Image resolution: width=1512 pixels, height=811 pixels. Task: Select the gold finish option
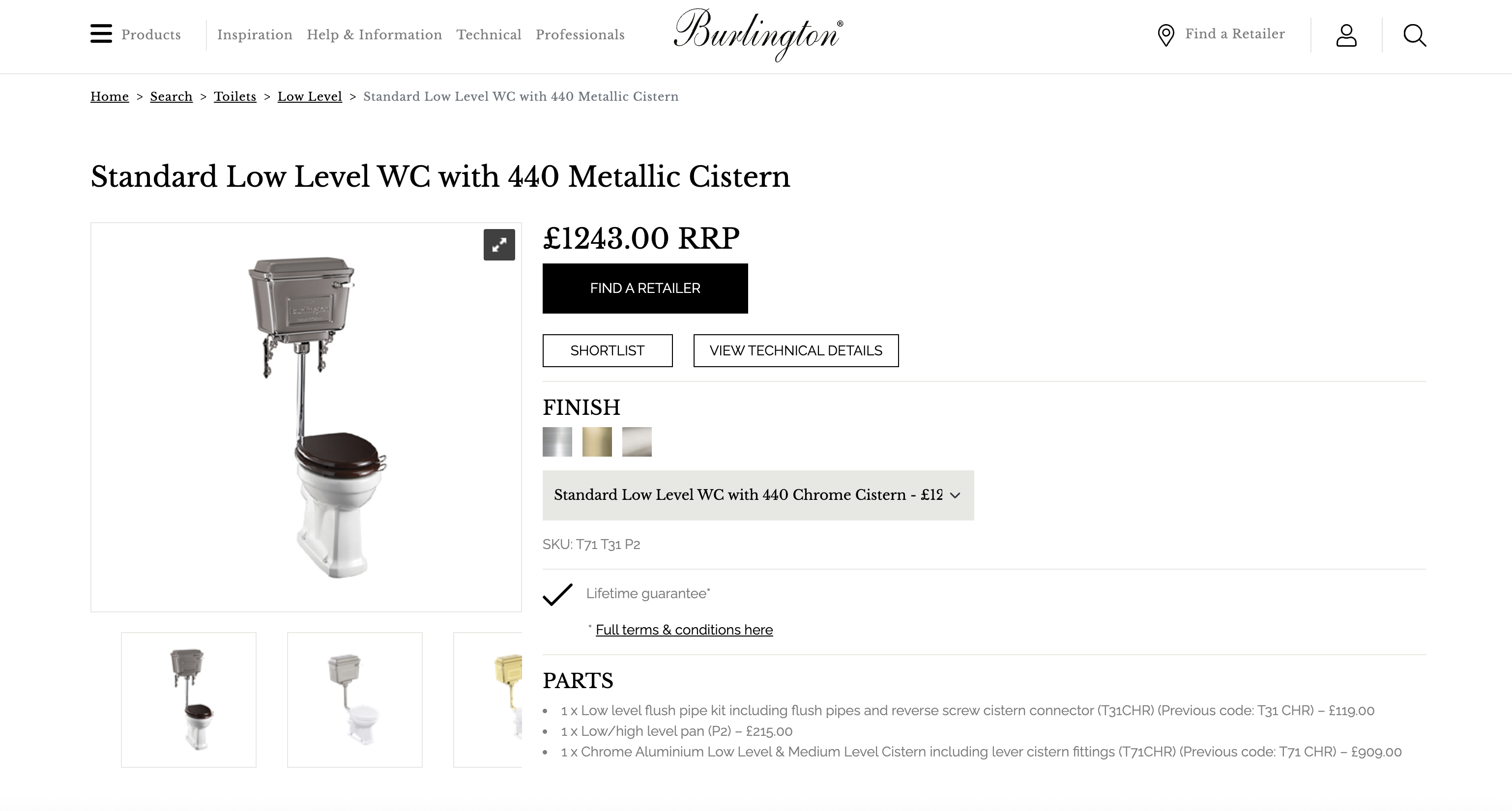(598, 441)
